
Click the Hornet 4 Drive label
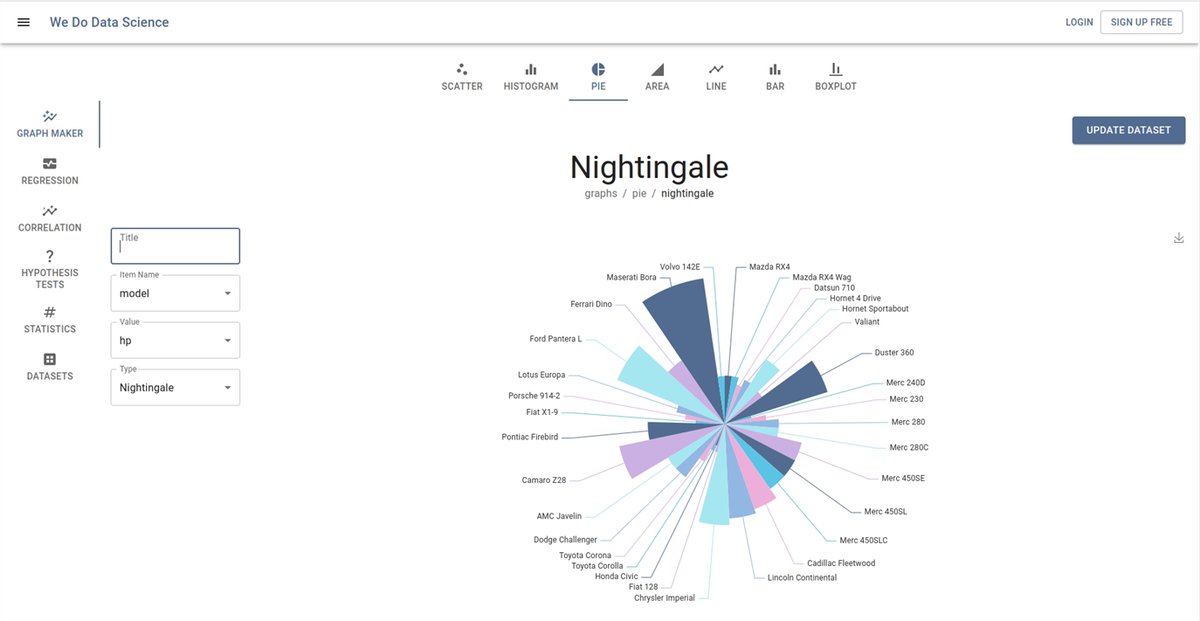point(855,298)
